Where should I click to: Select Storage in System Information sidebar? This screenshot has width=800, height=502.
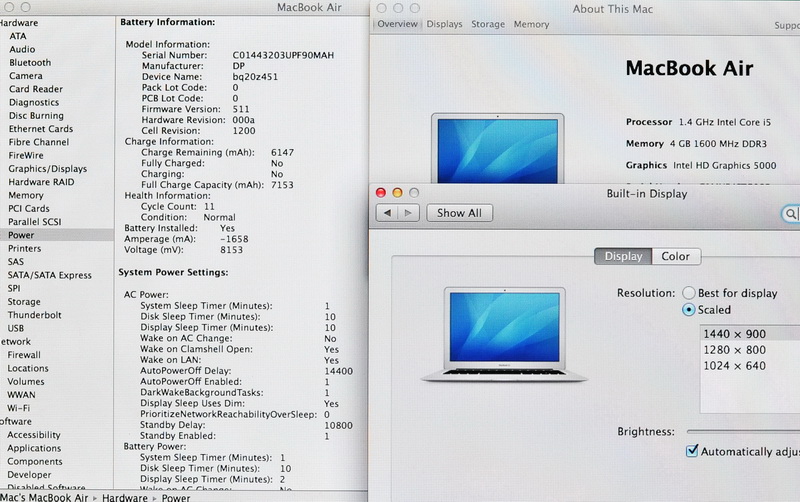[x=24, y=302]
